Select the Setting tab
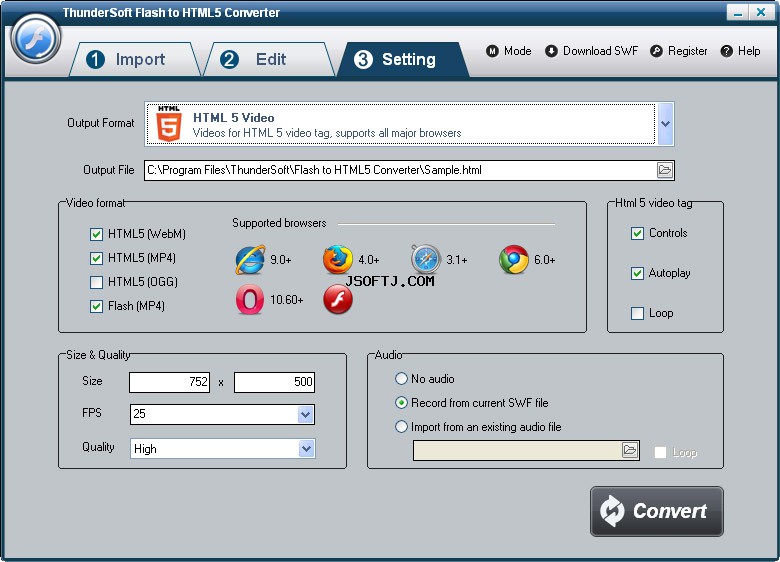 point(403,60)
